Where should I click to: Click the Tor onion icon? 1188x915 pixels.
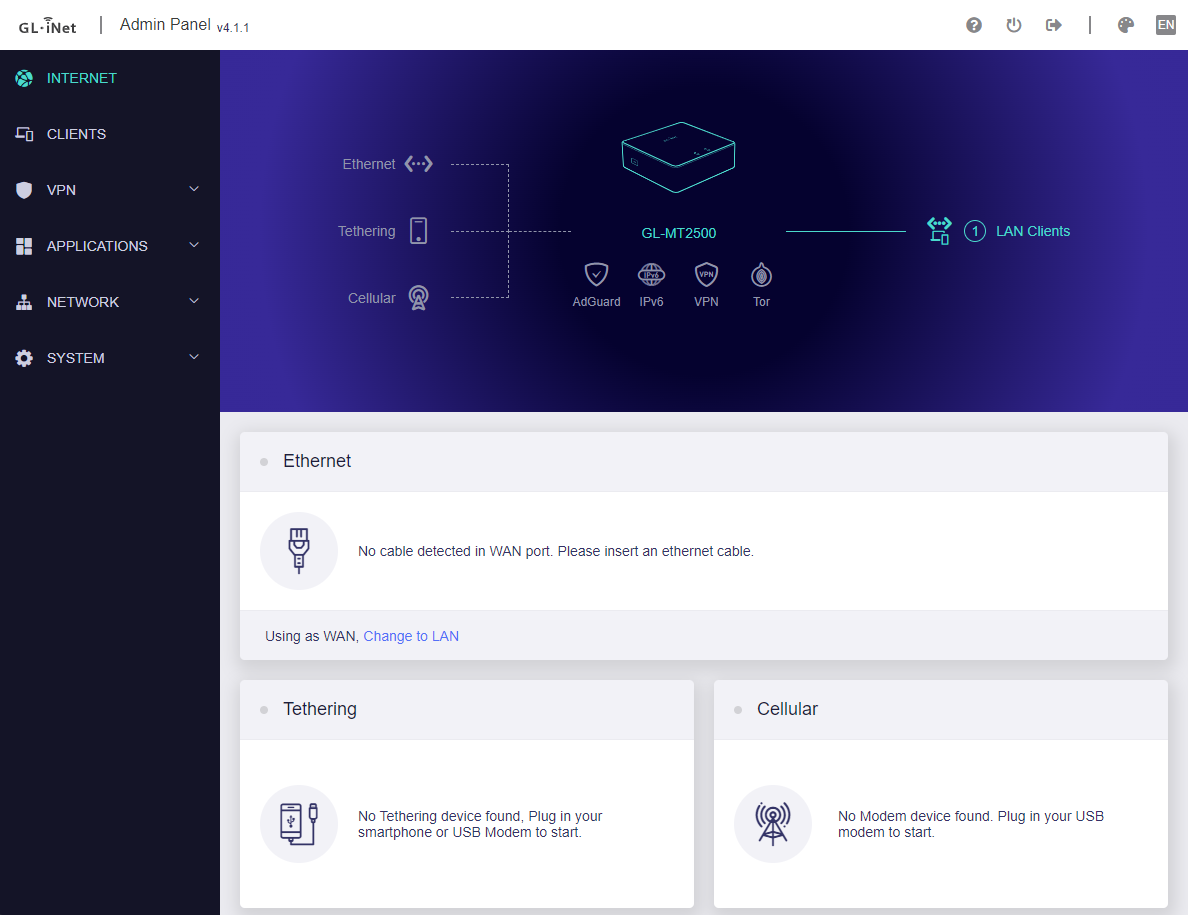coord(761,274)
